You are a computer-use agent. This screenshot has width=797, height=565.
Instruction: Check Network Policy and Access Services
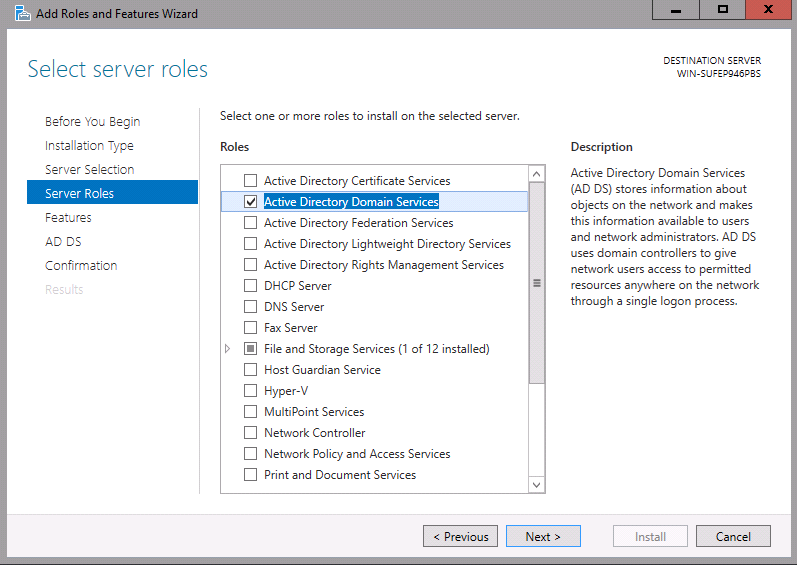click(250, 454)
